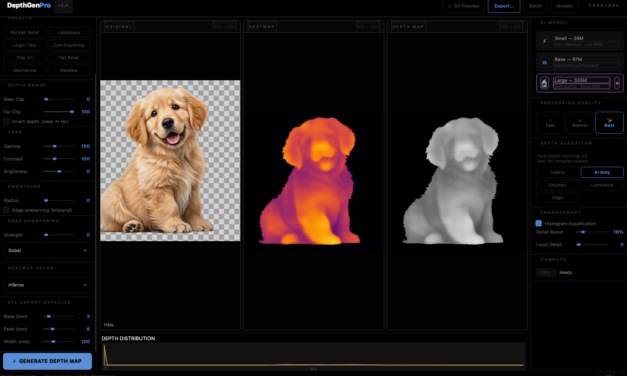Screen dimensions: 627x376
Task: Adjust the Contrast slider
Action: (59, 159)
